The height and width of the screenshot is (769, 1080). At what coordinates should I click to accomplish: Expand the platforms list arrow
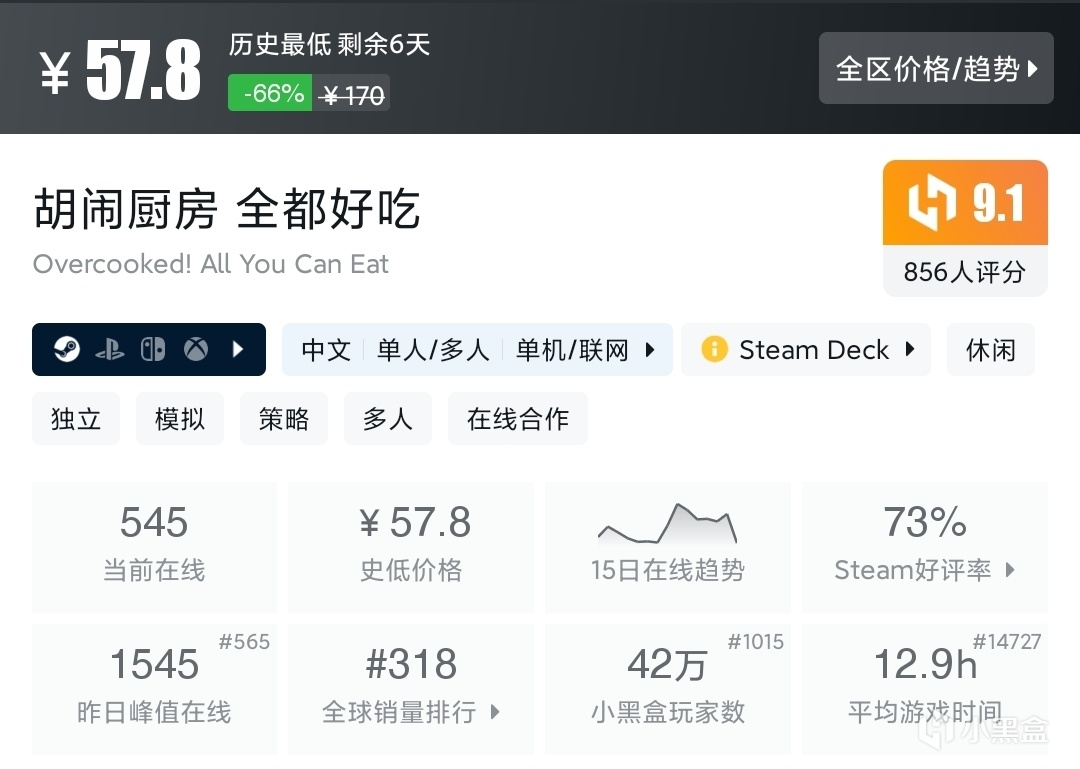coord(238,350)
